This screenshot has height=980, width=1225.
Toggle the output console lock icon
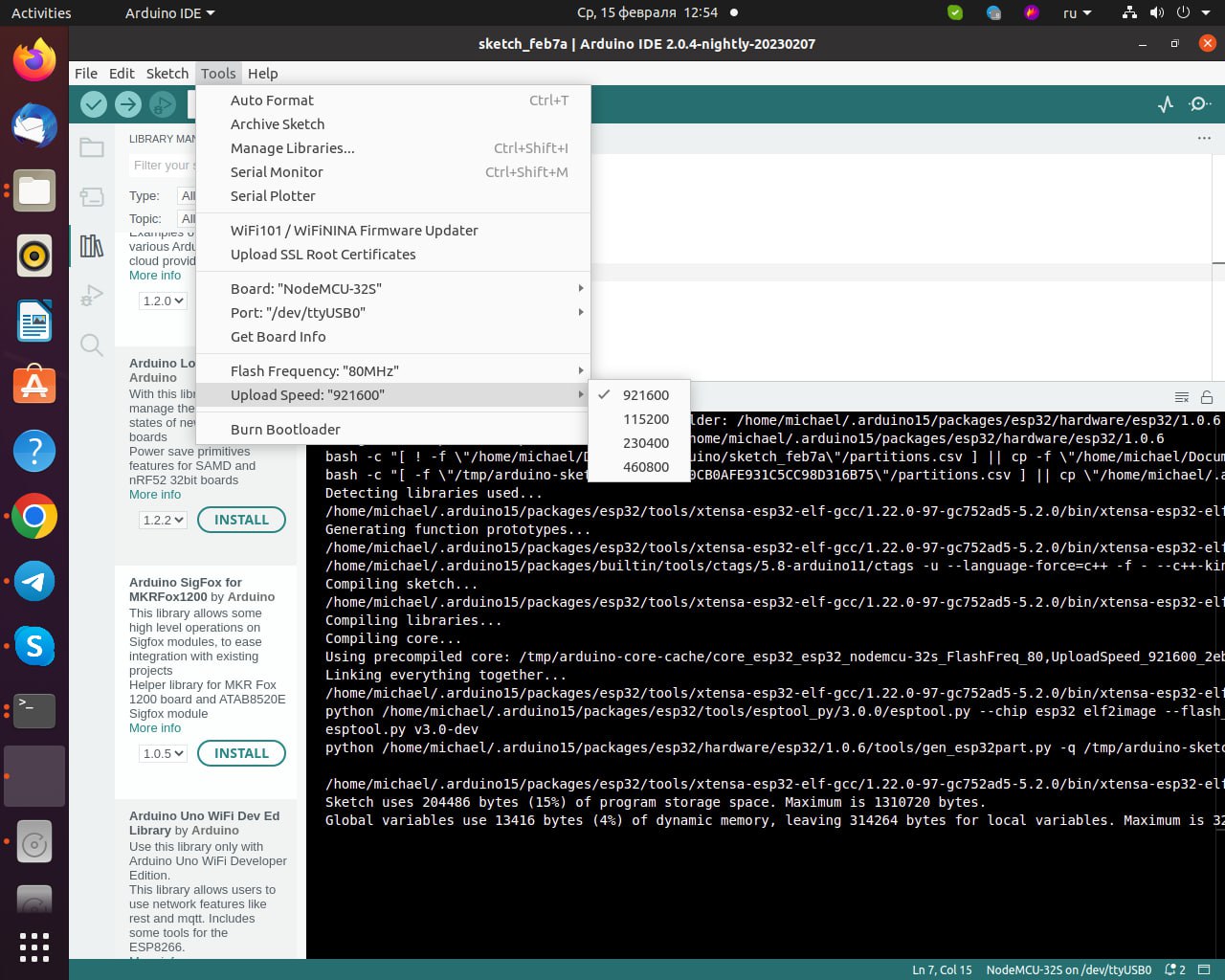[x=1207, y=397]
